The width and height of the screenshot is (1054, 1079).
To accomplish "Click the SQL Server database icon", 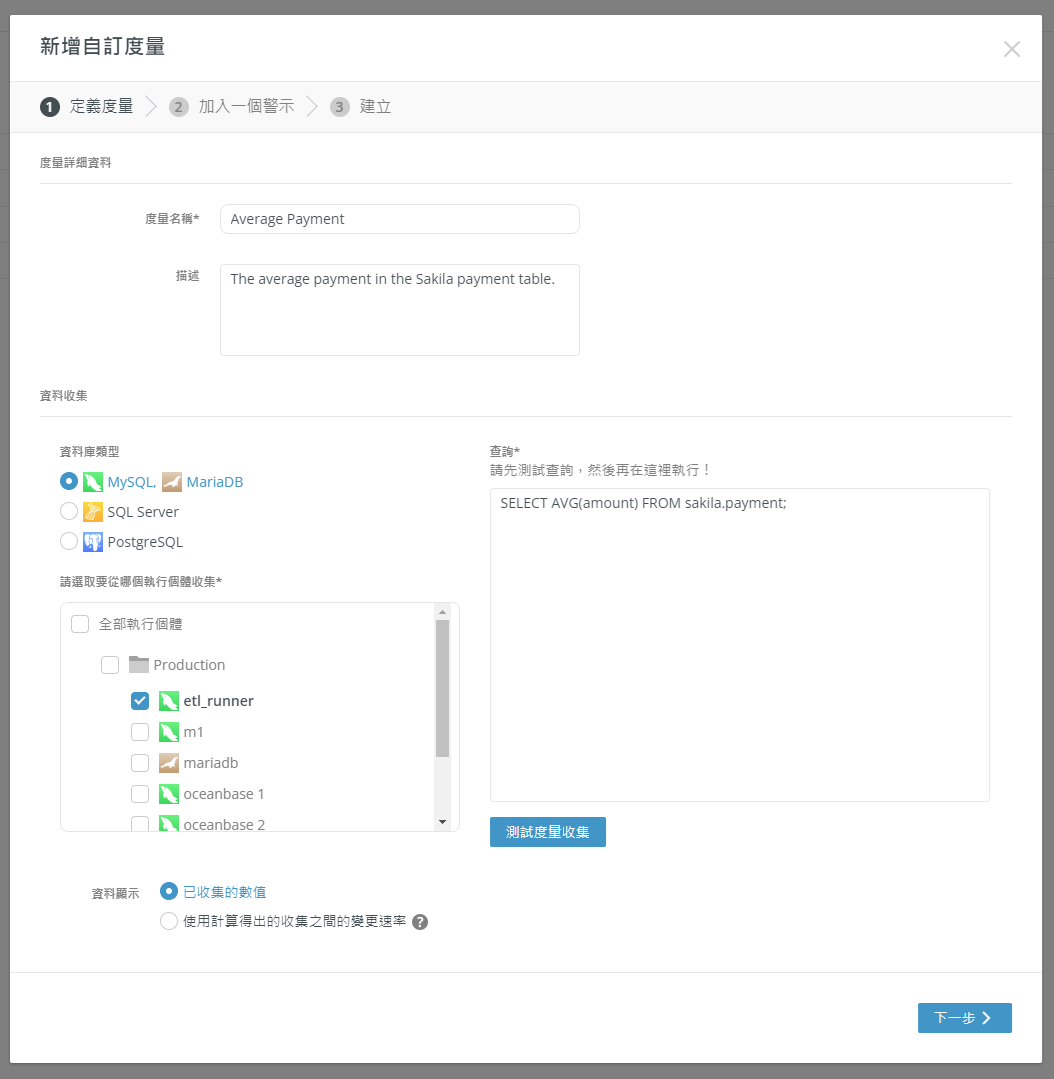I will click(x=93, y=512).
